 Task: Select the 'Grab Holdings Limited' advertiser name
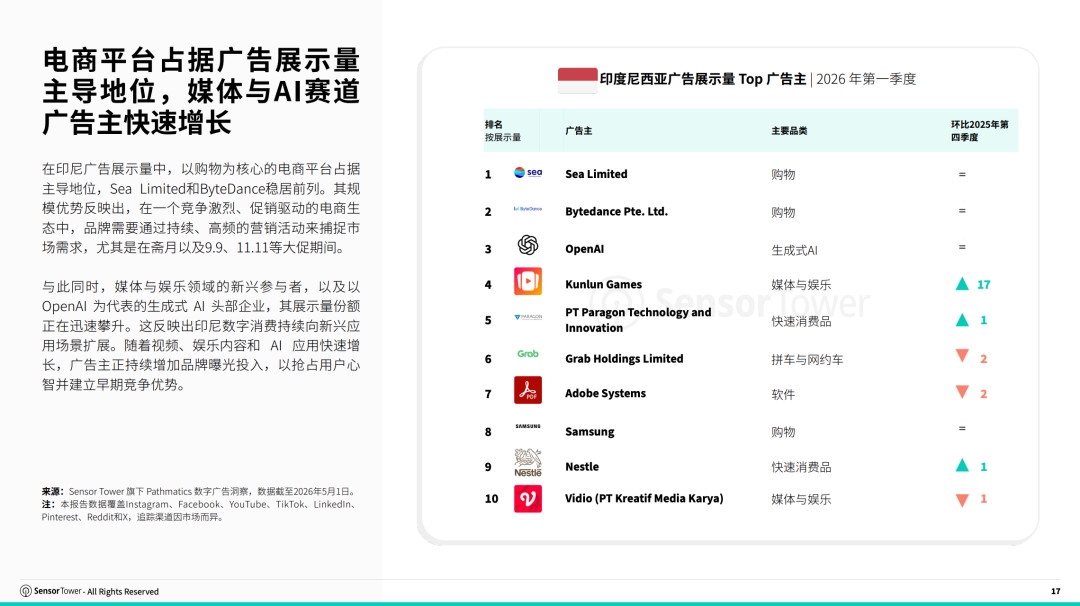click(x=624, y=359)
